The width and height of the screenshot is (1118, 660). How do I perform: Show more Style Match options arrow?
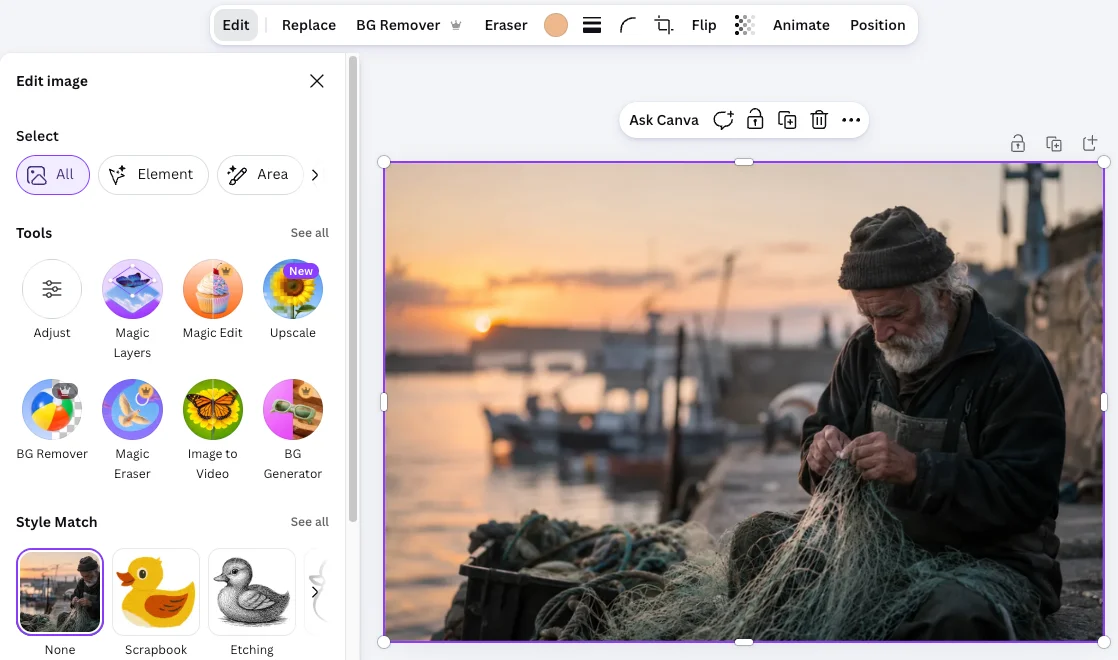click(x=314, y=592)
